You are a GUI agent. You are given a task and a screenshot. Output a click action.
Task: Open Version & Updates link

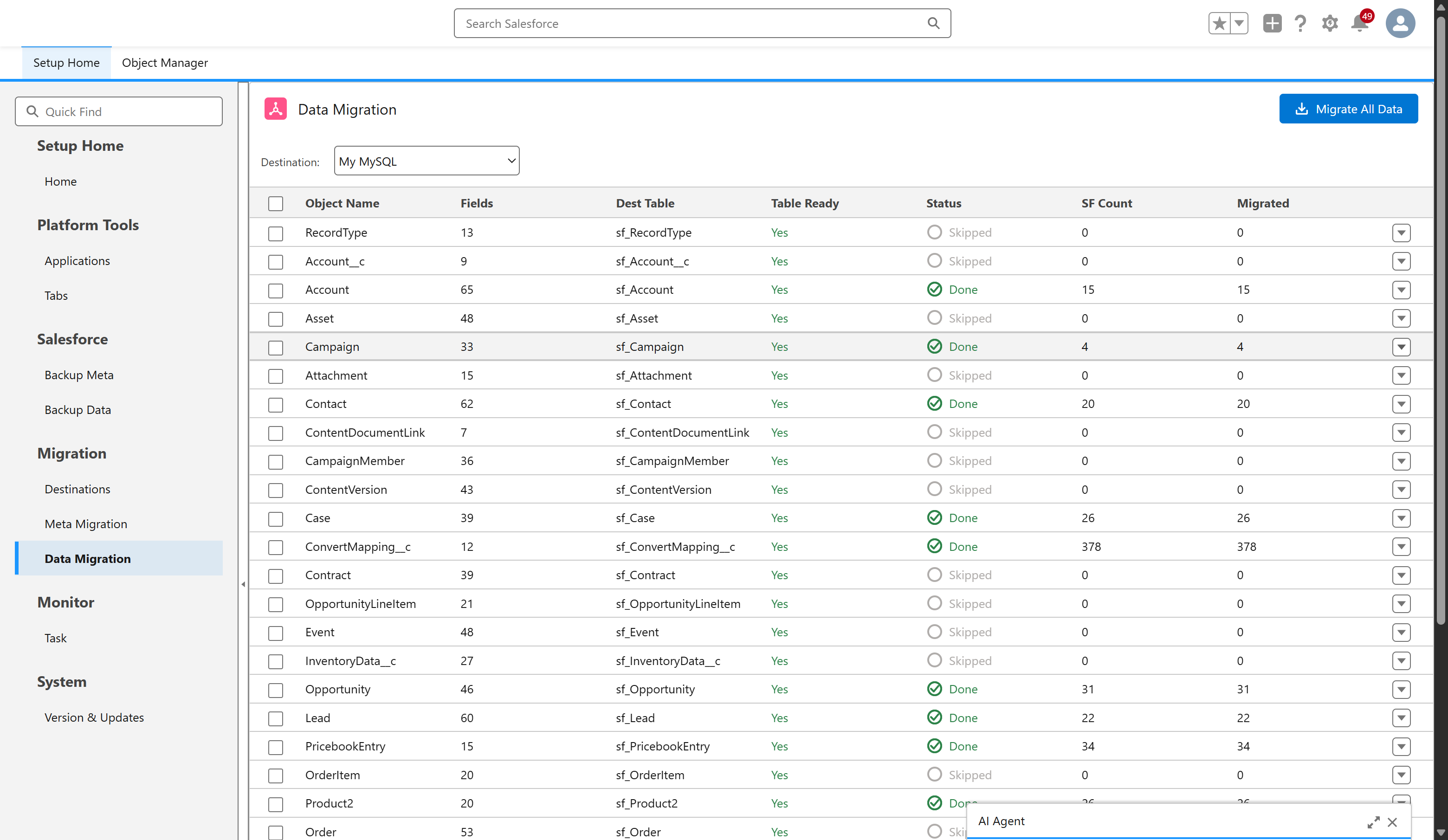pos(94,717)
